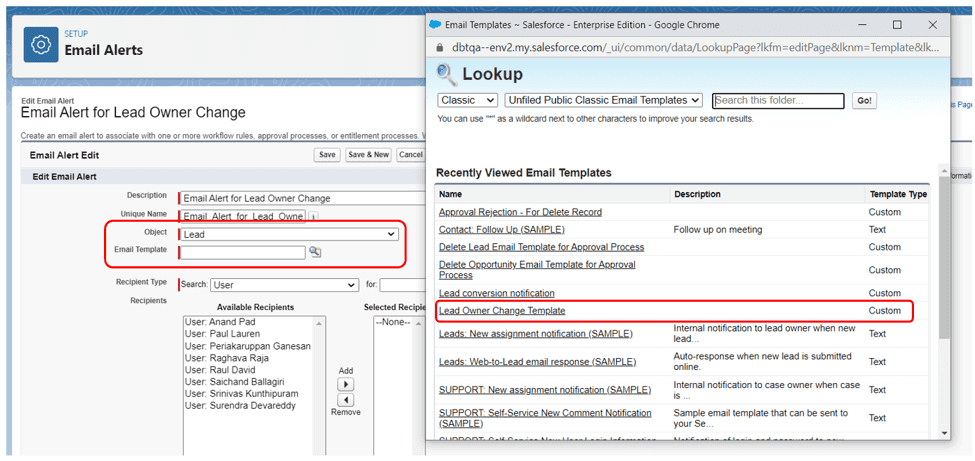Click the Unique Name info icon
975x461 pixels.
(313, 217)
